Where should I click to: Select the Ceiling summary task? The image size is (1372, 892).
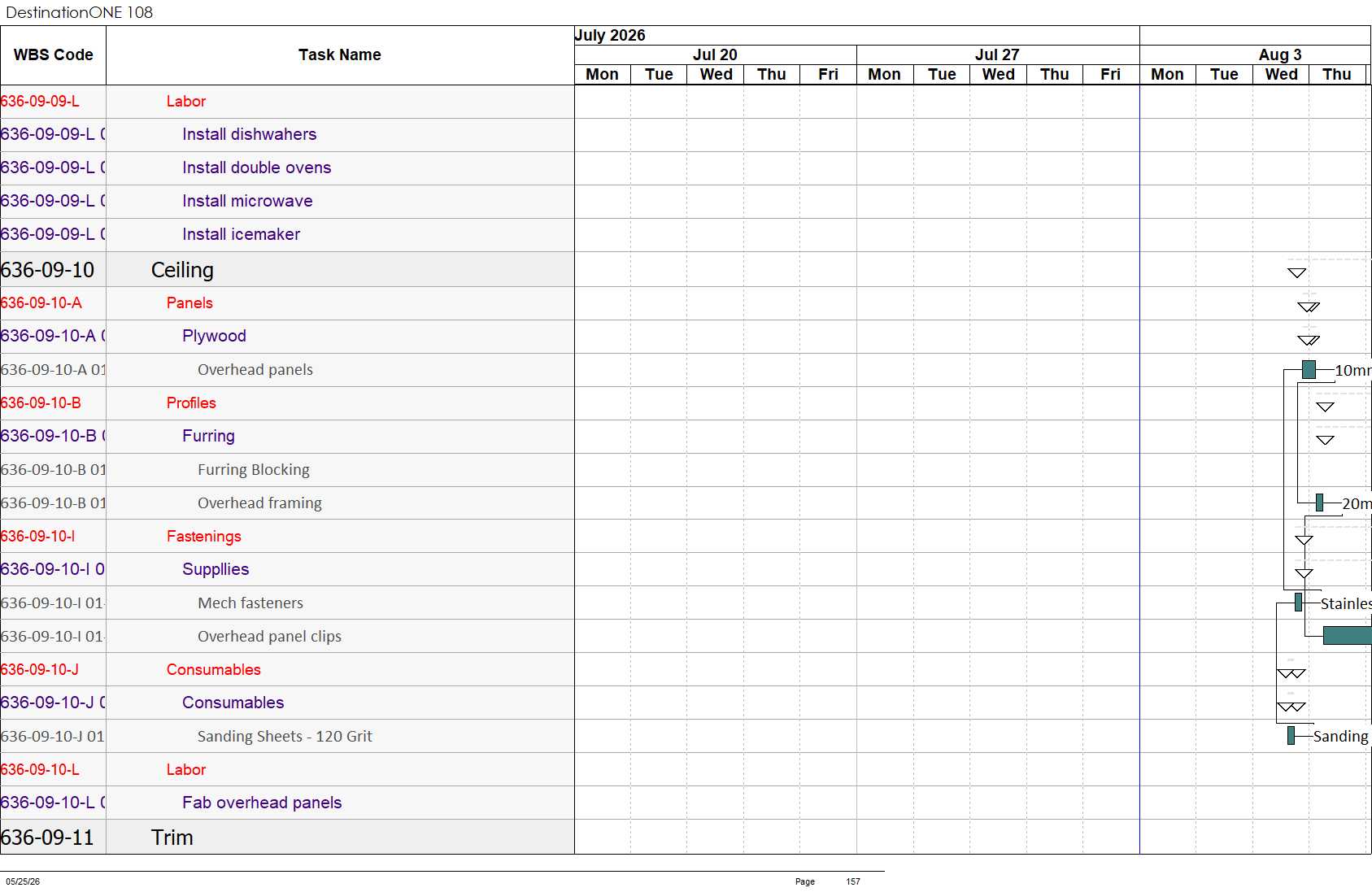(287, 269)
